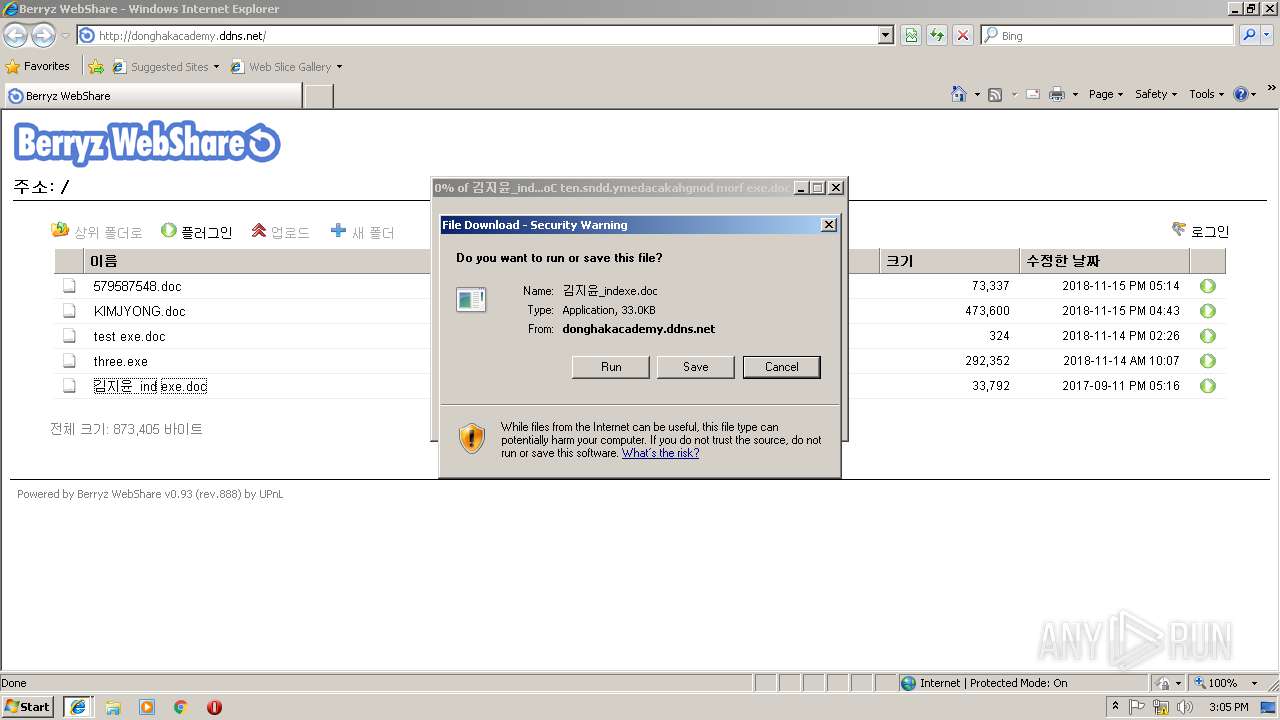Click the Berryz WebShare logo
This screenshot has width=1280, height=720.
click(x=147, y=143)
